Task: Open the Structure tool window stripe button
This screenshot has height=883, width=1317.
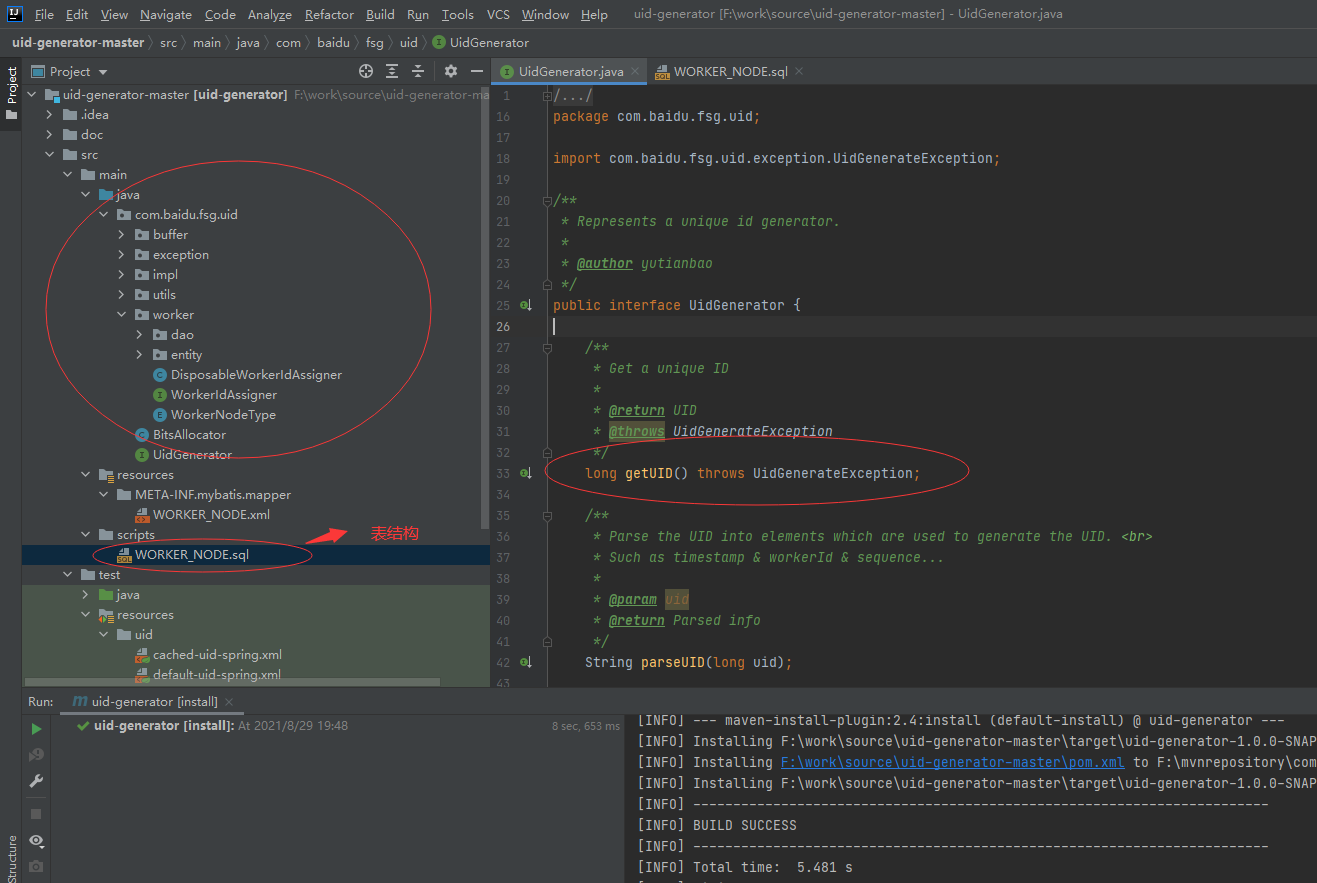Action: pos(11,858)
